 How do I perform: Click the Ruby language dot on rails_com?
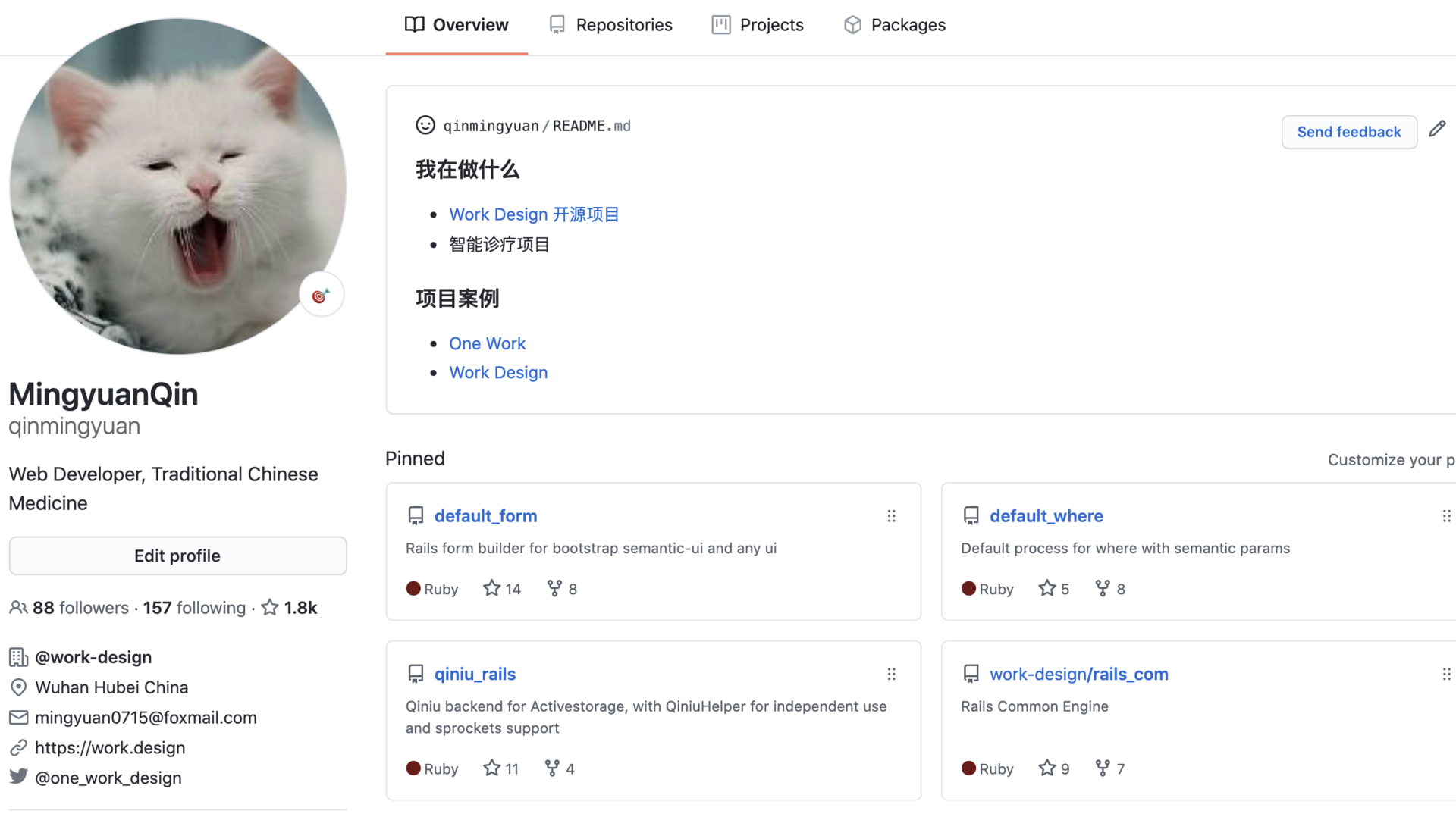[968, 768]
